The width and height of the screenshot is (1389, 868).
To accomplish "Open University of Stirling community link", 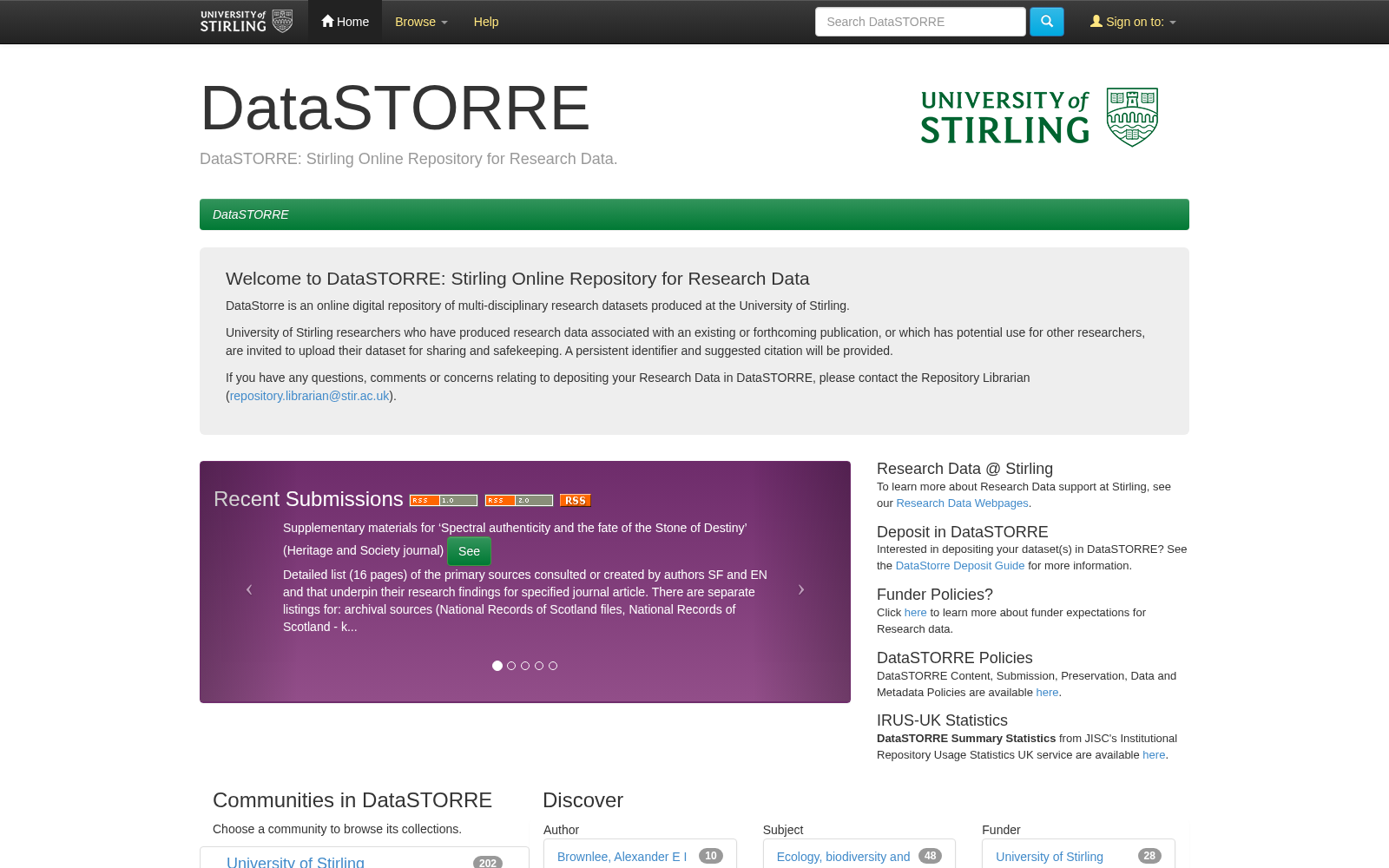I will pyautogui.click(x=295, y=861).
